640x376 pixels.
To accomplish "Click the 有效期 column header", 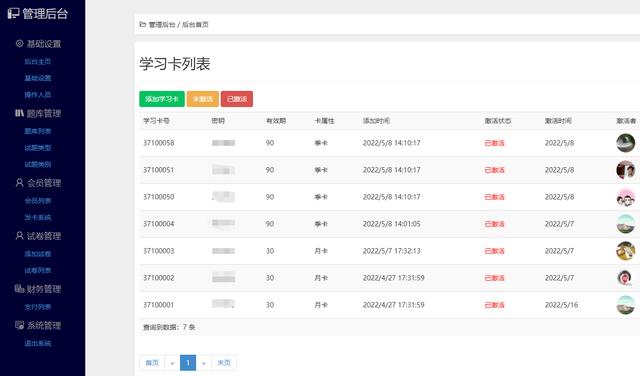I will point(276,121).
